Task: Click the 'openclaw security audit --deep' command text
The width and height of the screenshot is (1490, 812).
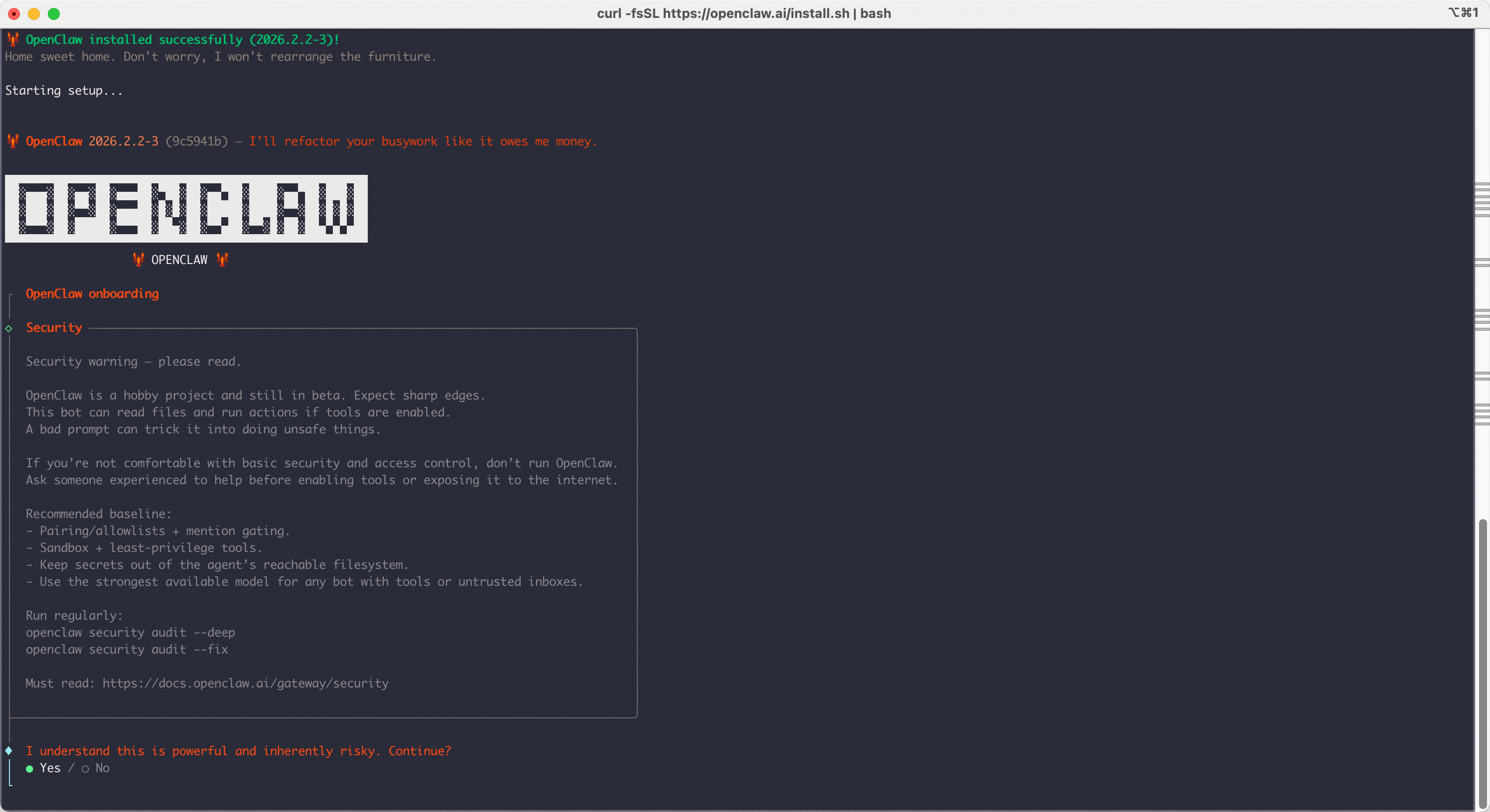Action: (130, 633)
